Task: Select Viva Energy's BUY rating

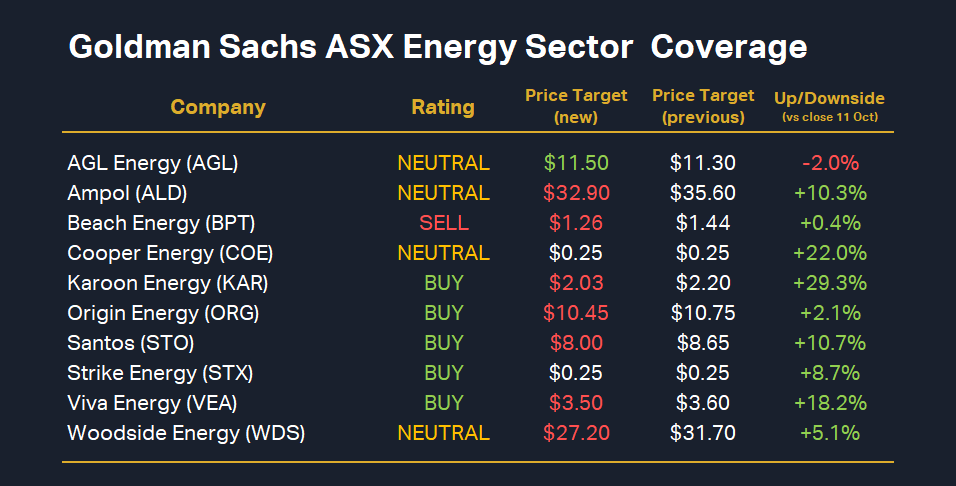Action: coord(444,403)
